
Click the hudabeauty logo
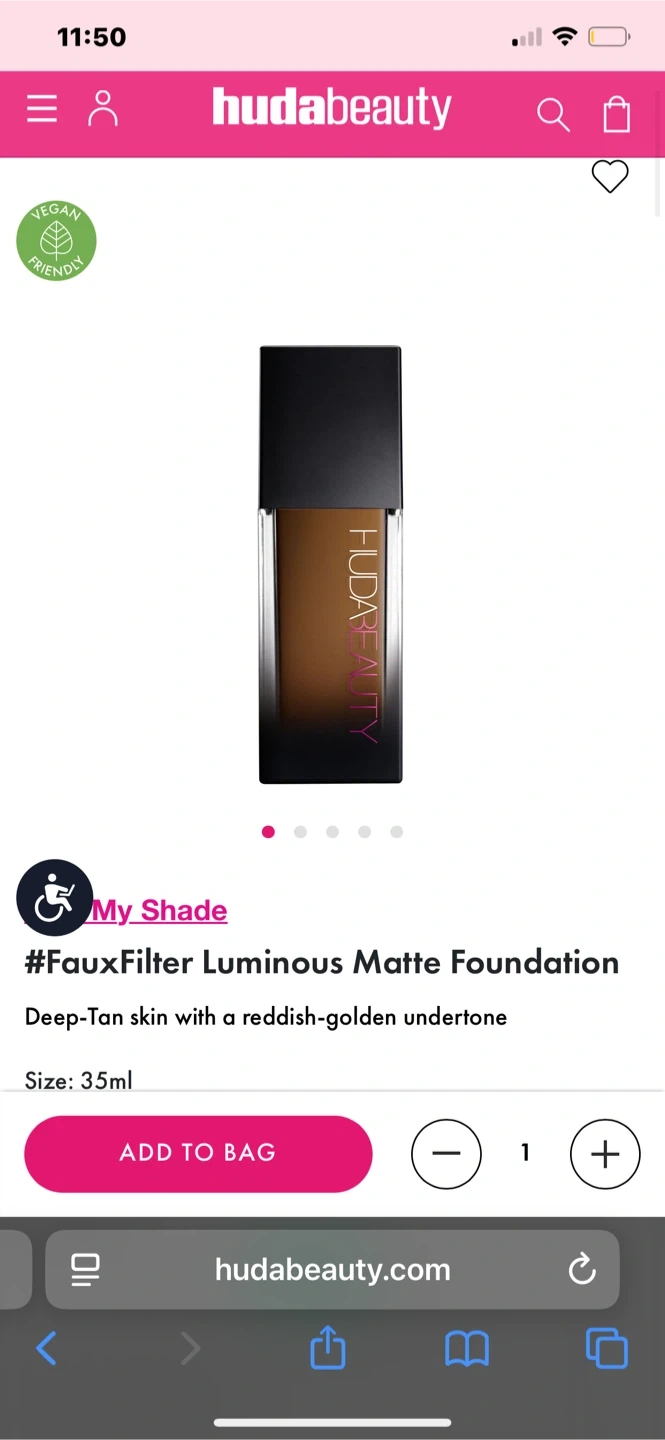pyautogui.click(x=332, y=108)
